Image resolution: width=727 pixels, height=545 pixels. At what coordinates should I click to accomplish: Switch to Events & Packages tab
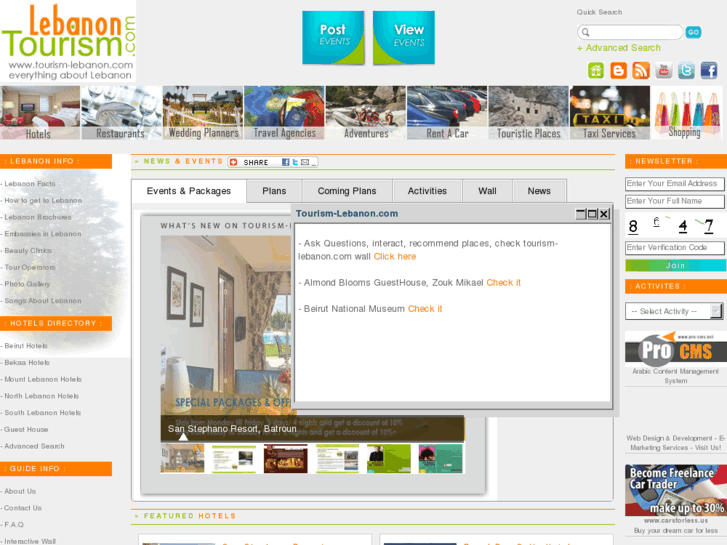point(189,191)
